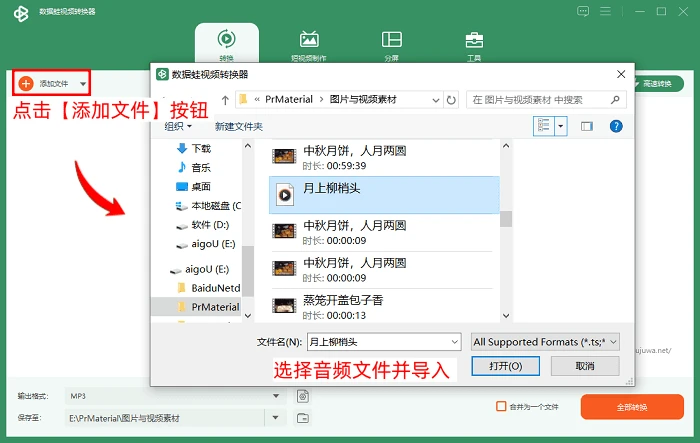
Task: Open file dialog help question icon
Action: click(616, 126)
